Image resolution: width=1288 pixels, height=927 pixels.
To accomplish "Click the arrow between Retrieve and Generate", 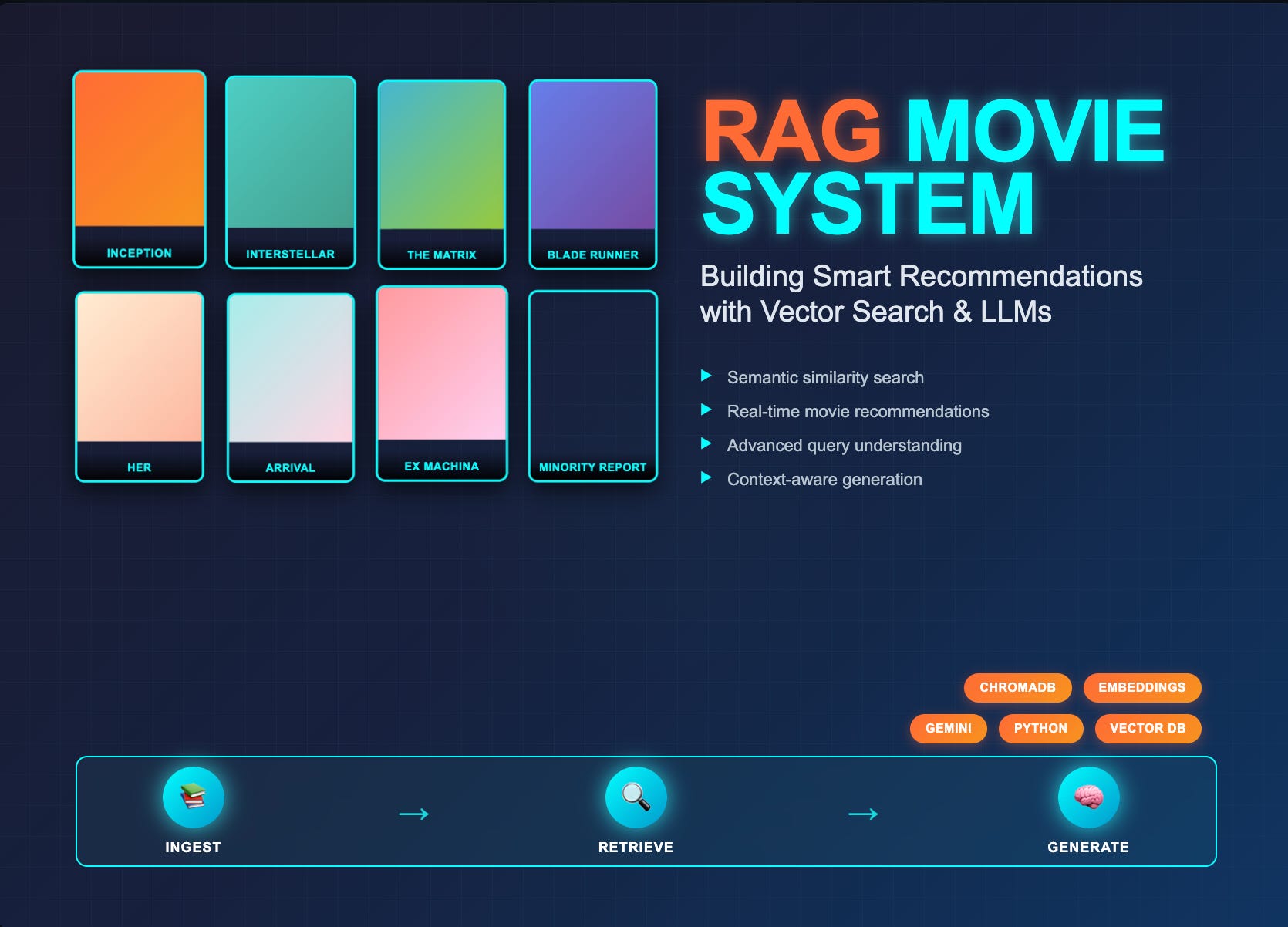I will [863, 814].
